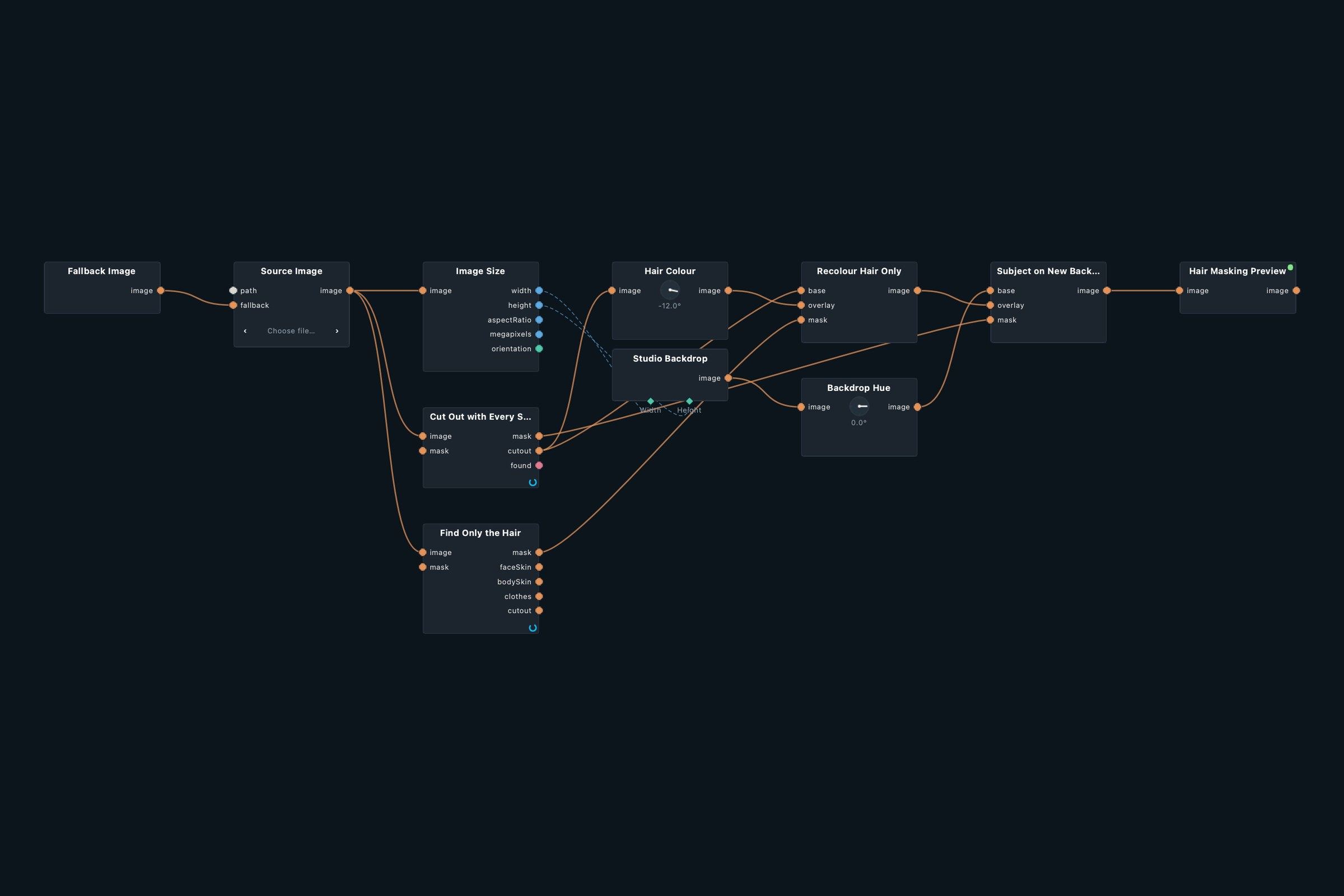1344x896 pixels.
Task: Select the Fallback Image node title
Action: (102, 272)
